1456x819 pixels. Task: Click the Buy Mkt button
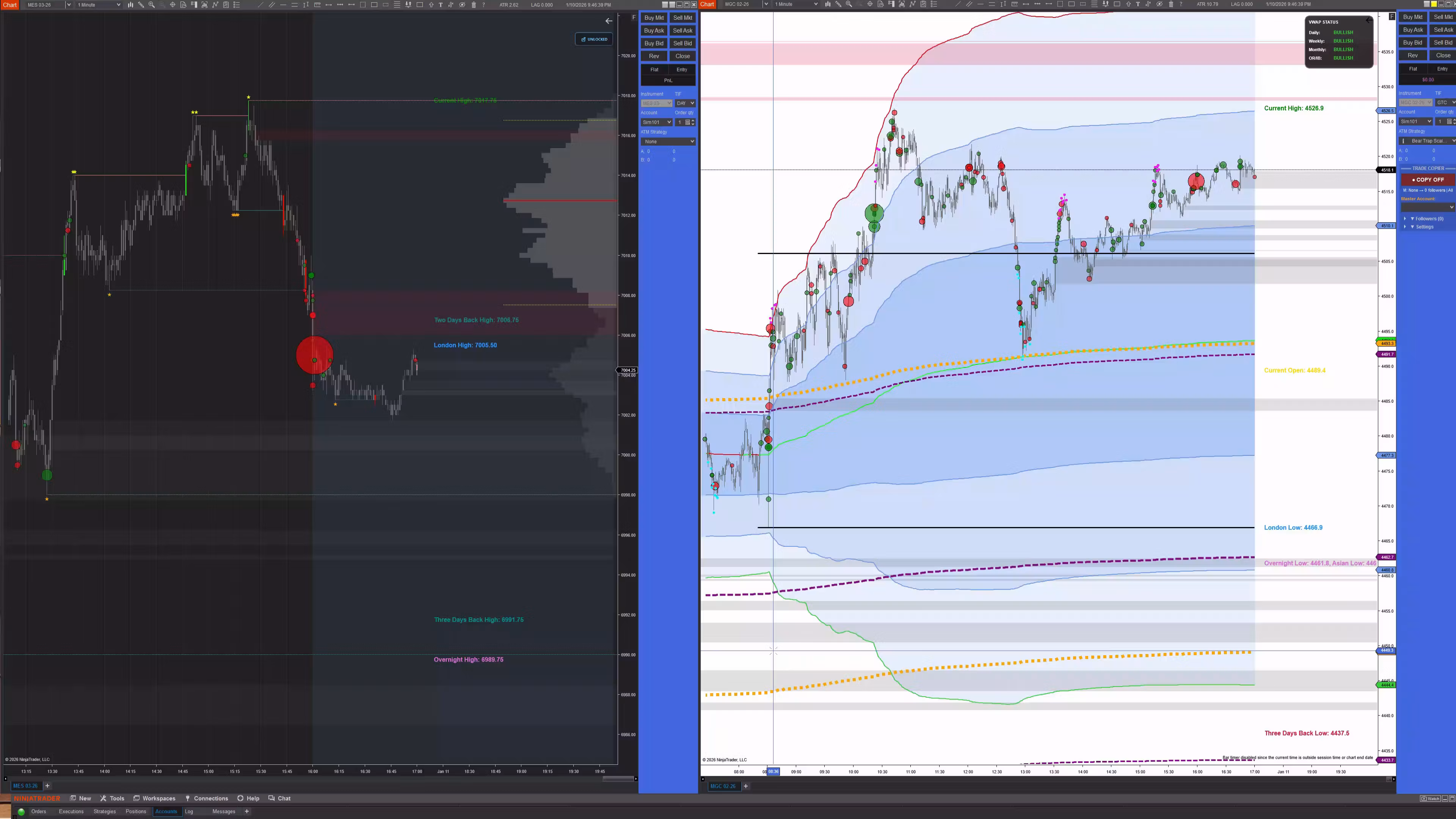pyautogui.click(x=653, y=17)
